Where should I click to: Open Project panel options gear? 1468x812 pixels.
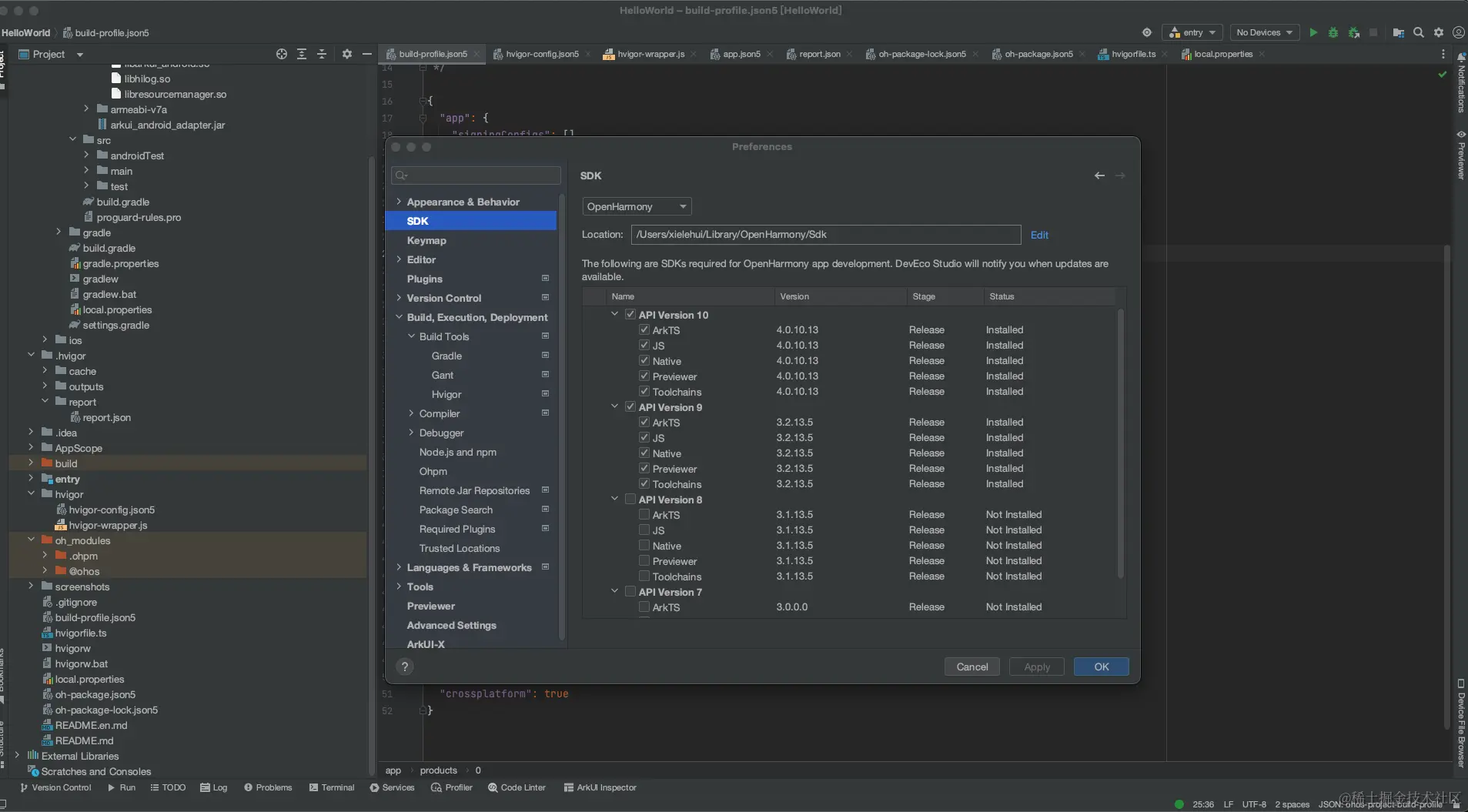click(347, 54)
